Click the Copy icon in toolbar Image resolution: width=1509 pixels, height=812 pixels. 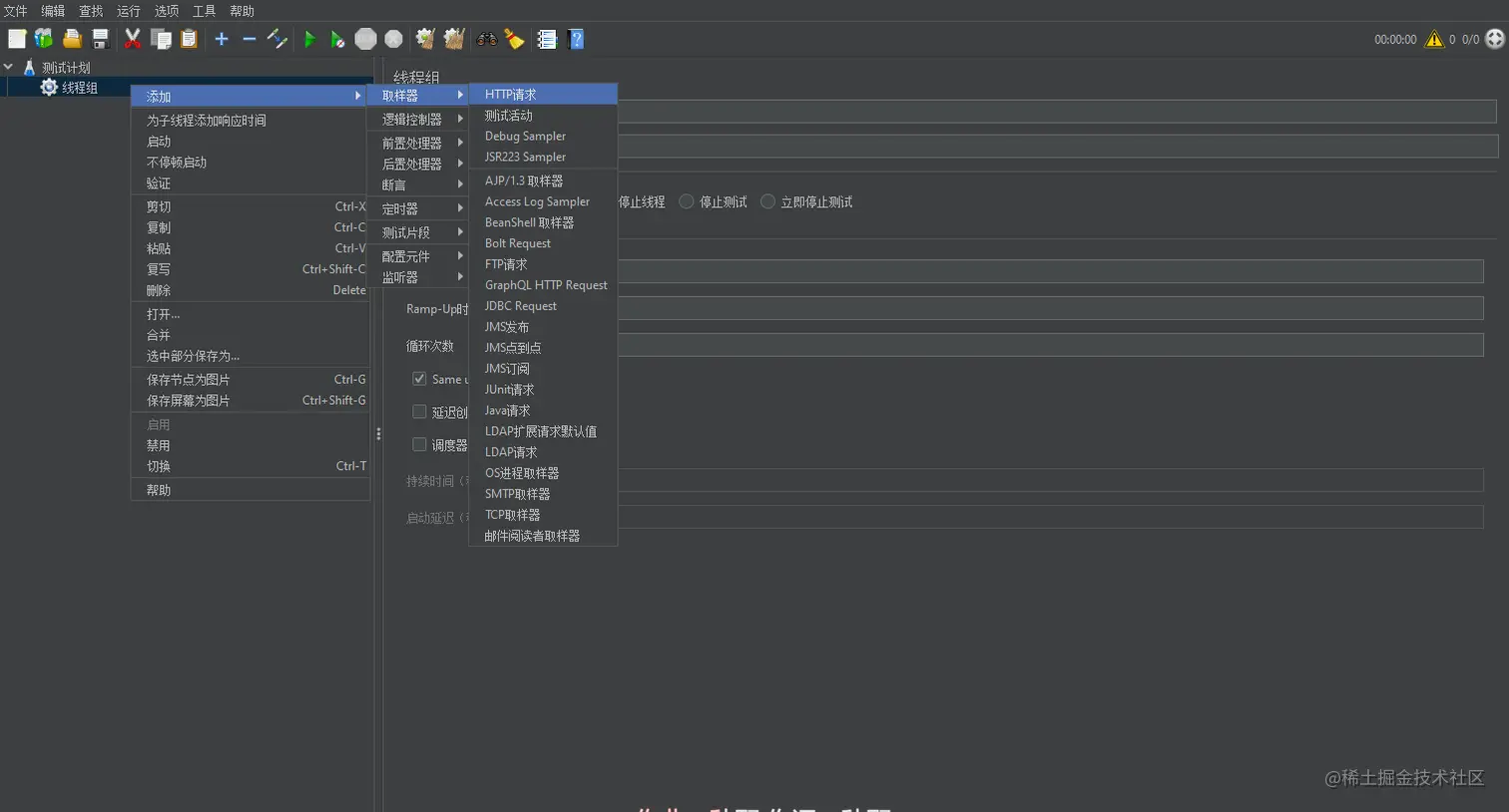coord(161,39)
